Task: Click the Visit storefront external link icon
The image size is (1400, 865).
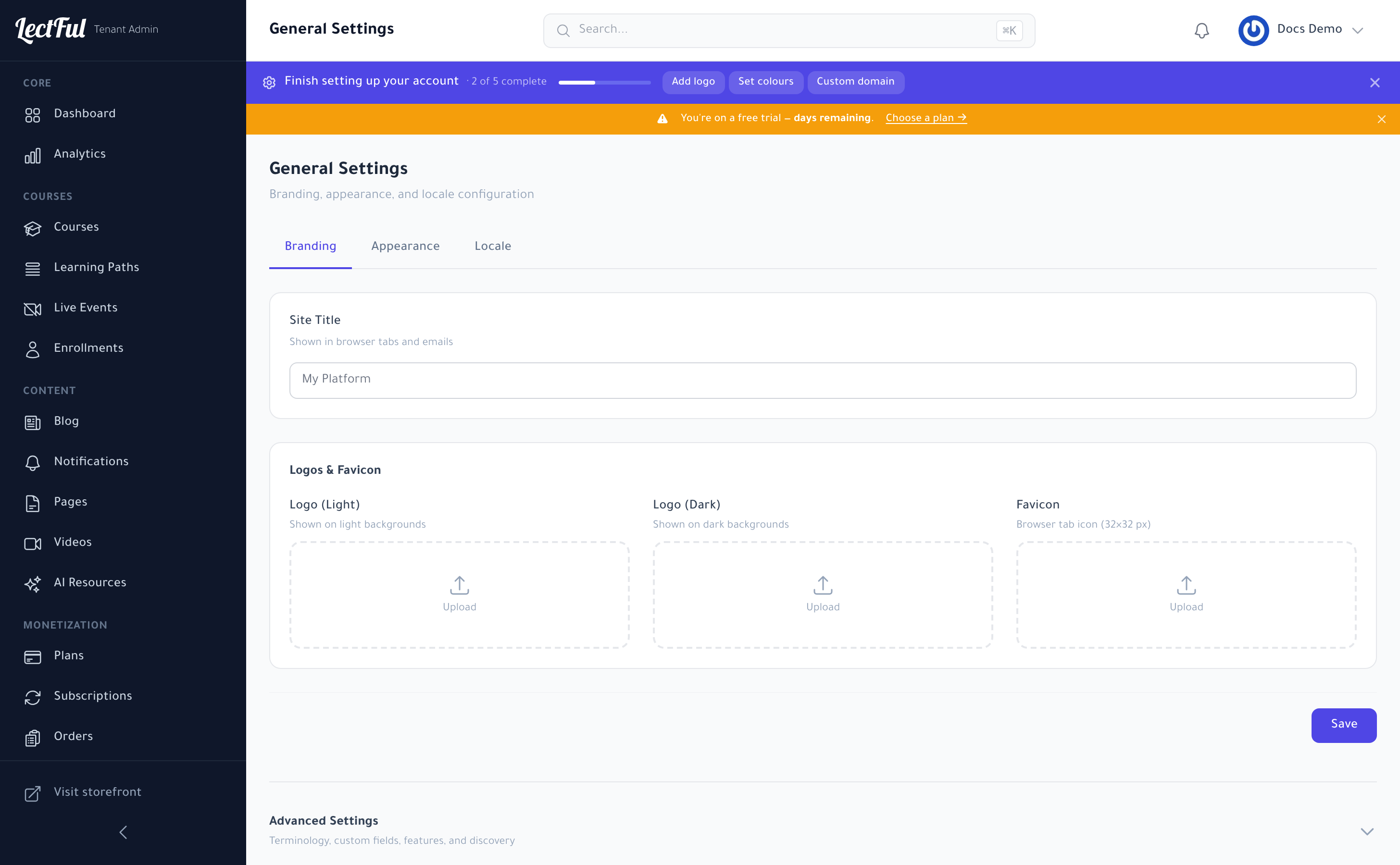Action: pyautogui.click(x=33, y=793)
